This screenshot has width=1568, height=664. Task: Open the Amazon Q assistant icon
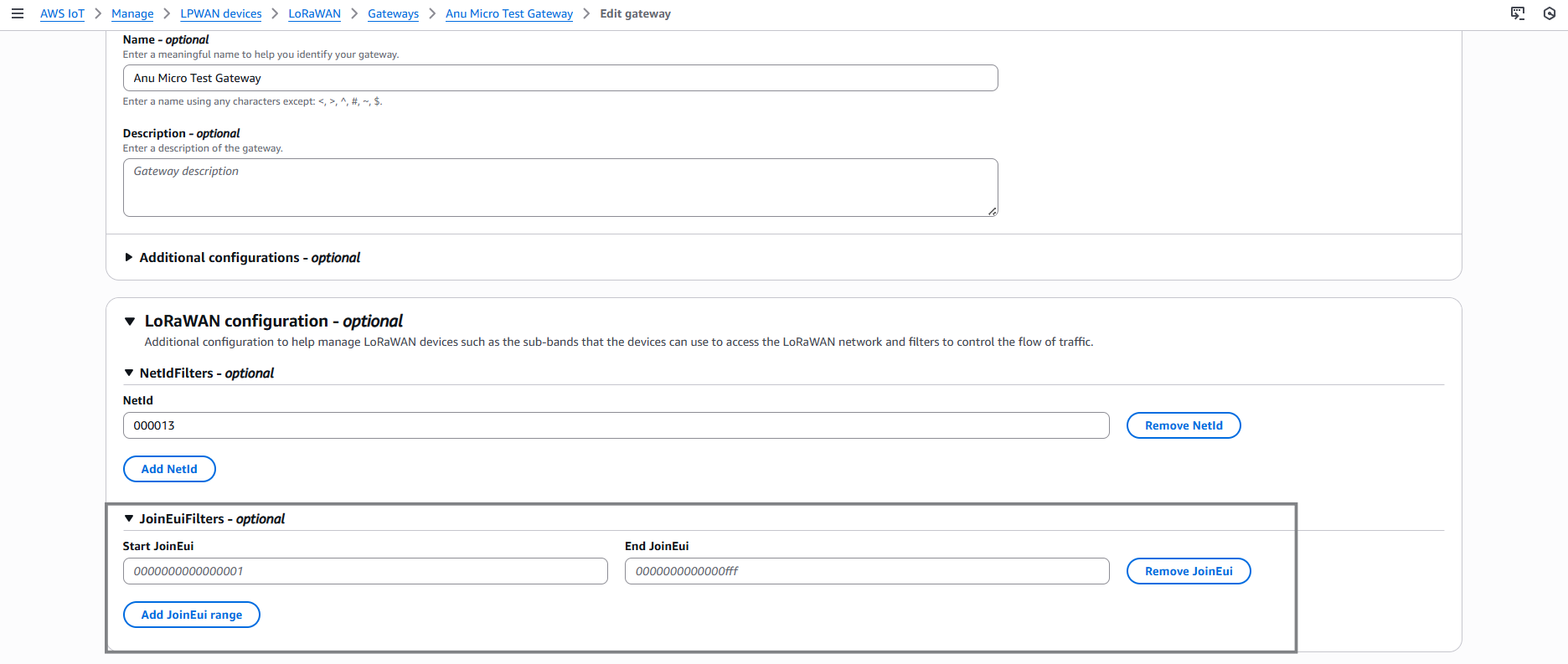[x=1549, y=13]
